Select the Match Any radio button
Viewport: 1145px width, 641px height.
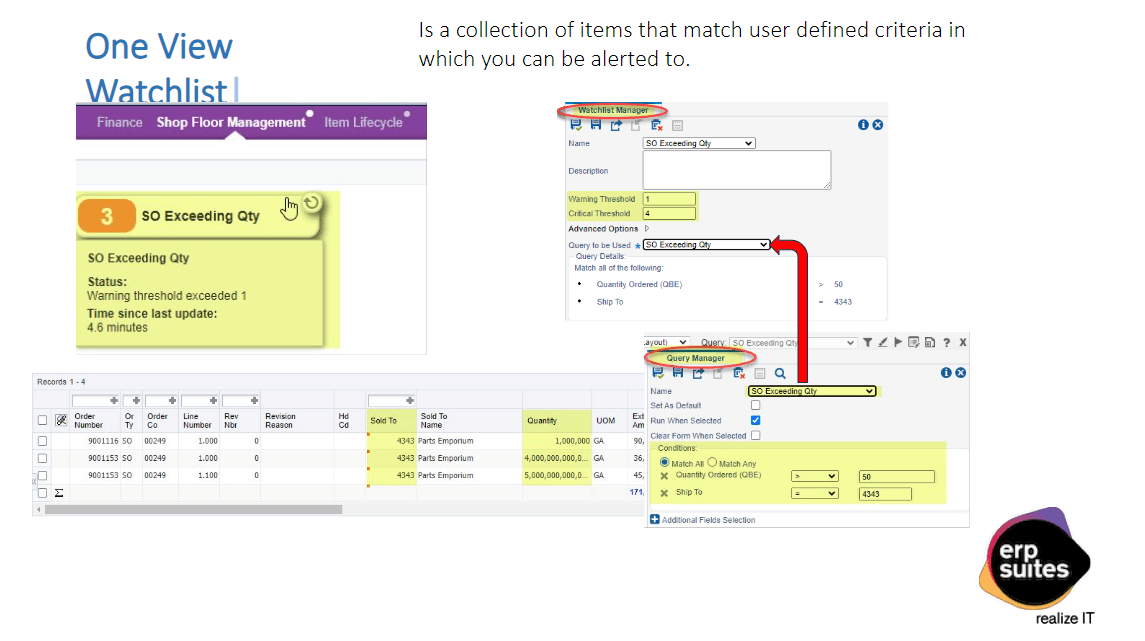pyautogui.click(x=712, y=462)
